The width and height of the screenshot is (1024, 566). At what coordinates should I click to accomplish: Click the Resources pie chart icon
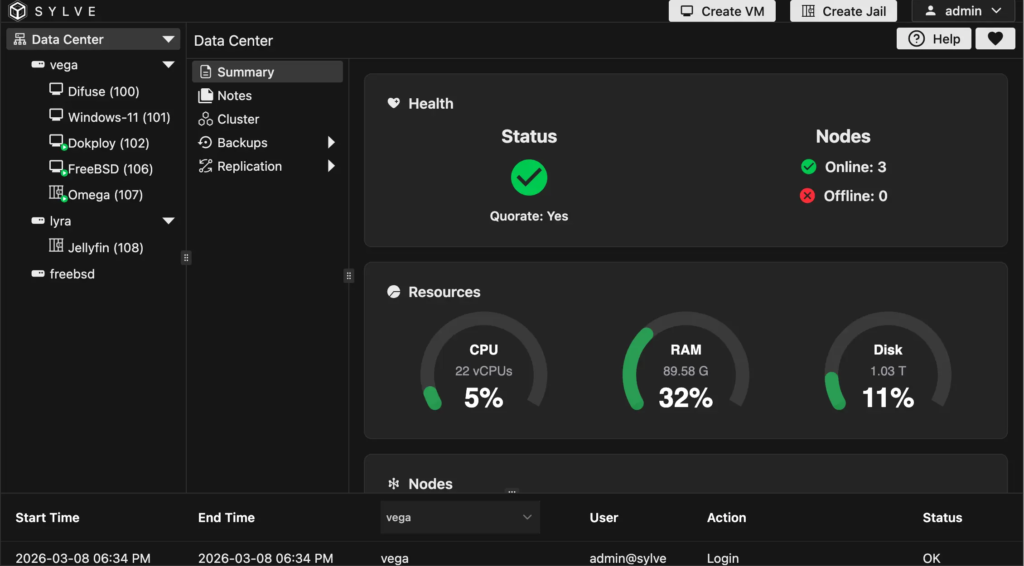[x=393, y=292]
